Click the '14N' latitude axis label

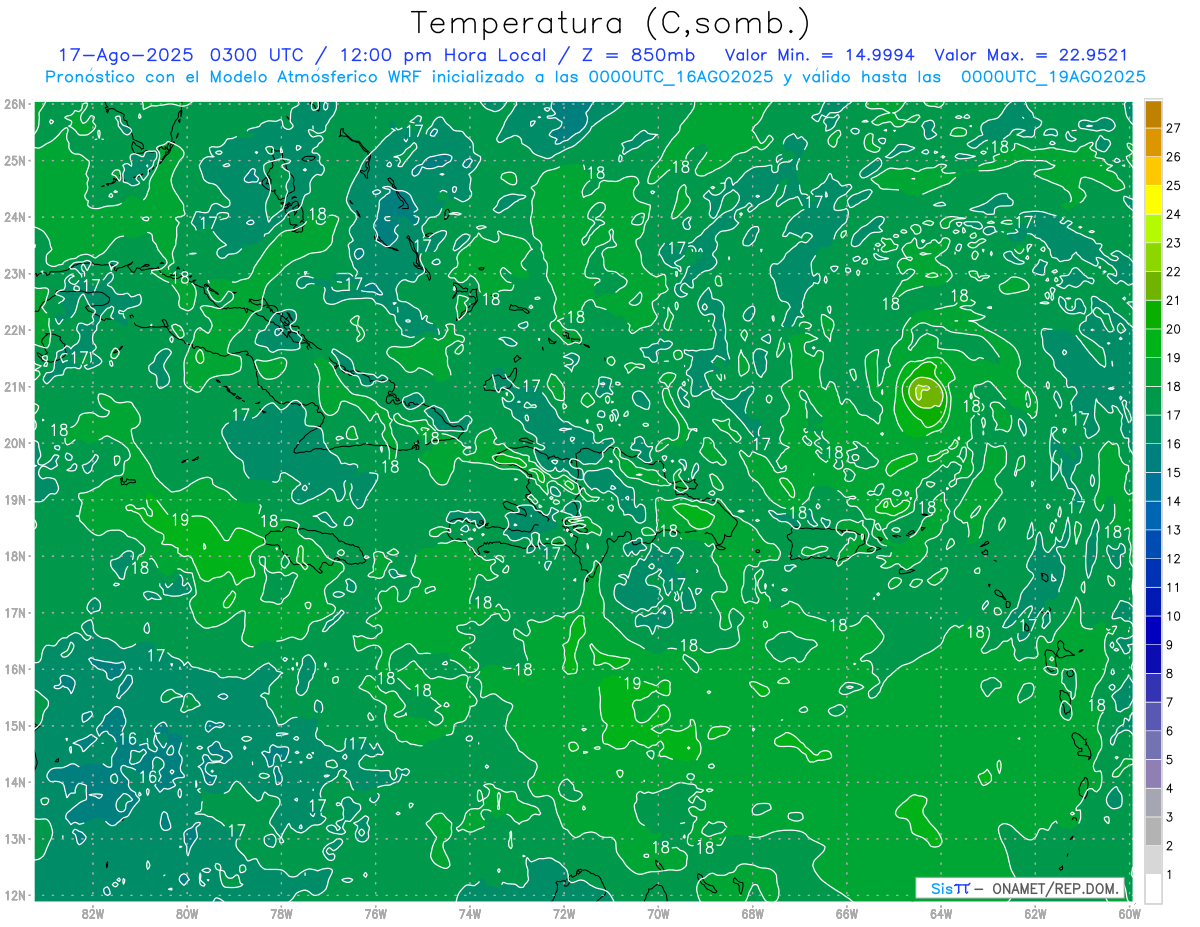coord(15,782)
